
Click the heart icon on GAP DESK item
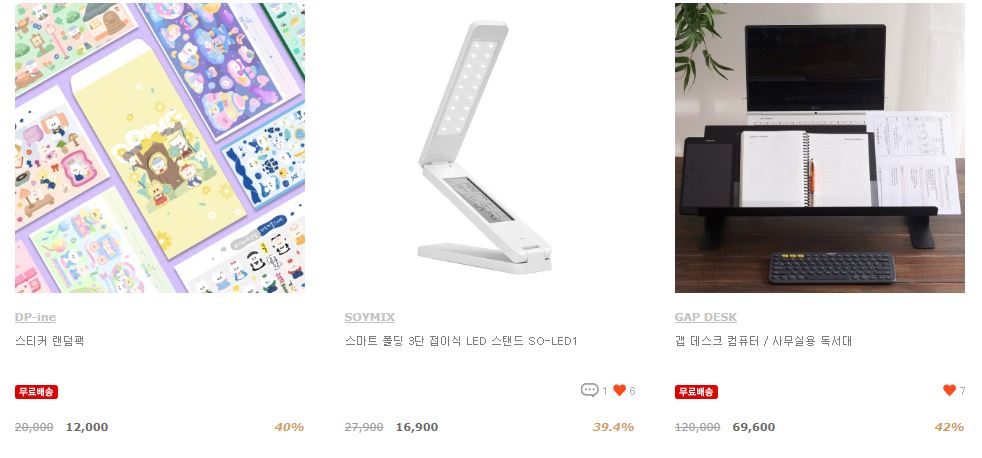click(x=949, y=390)
